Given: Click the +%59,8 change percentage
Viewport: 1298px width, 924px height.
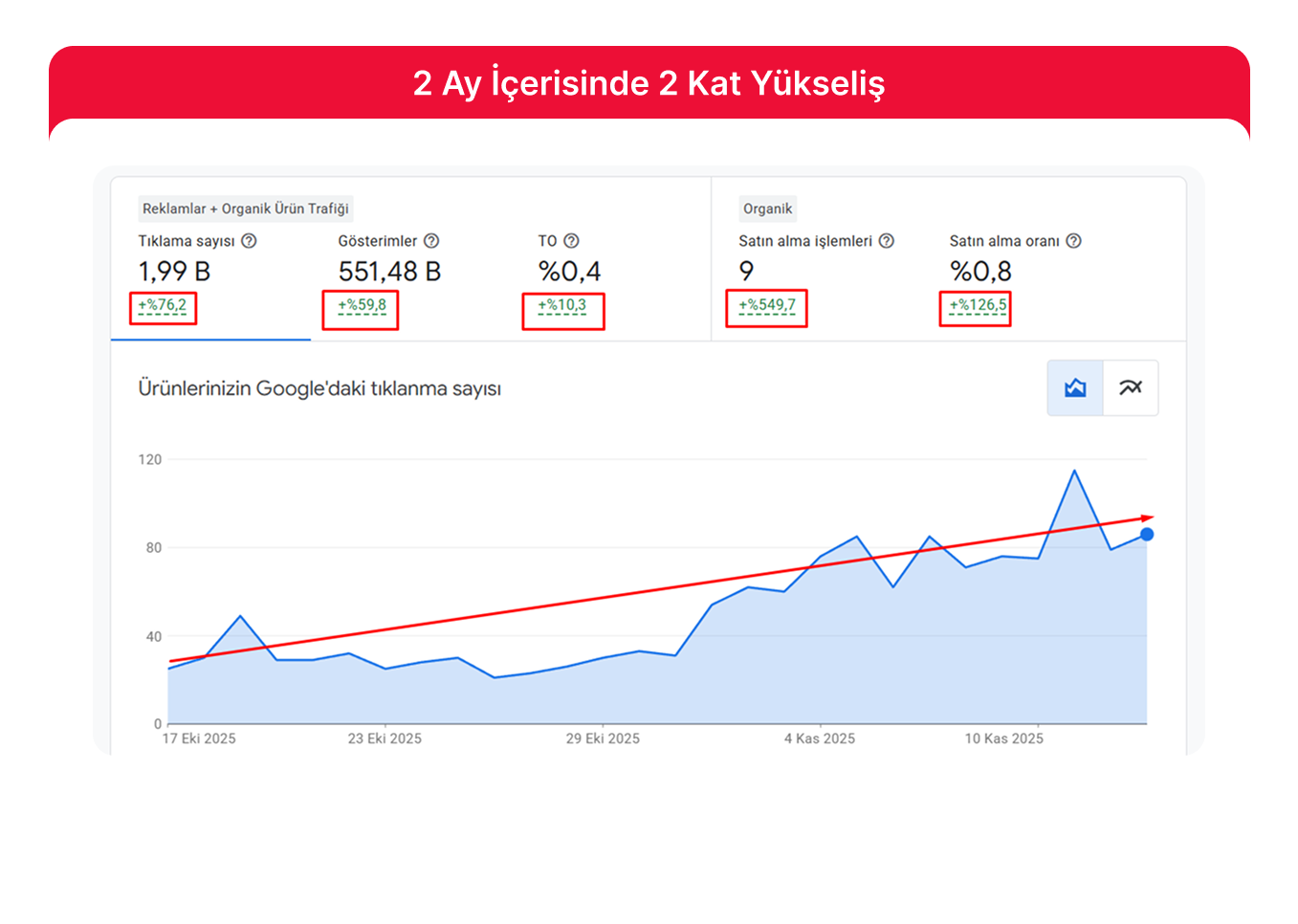Looking at the screenshot, I should [x=362, y=306].
